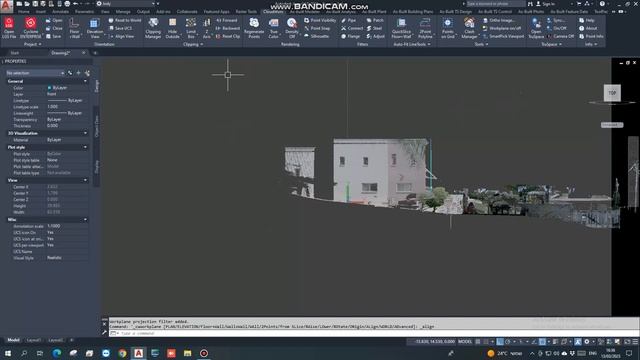This screenshot has height=360, width=640.
Task: Click Reset to World
Action: tap(124, 20)
